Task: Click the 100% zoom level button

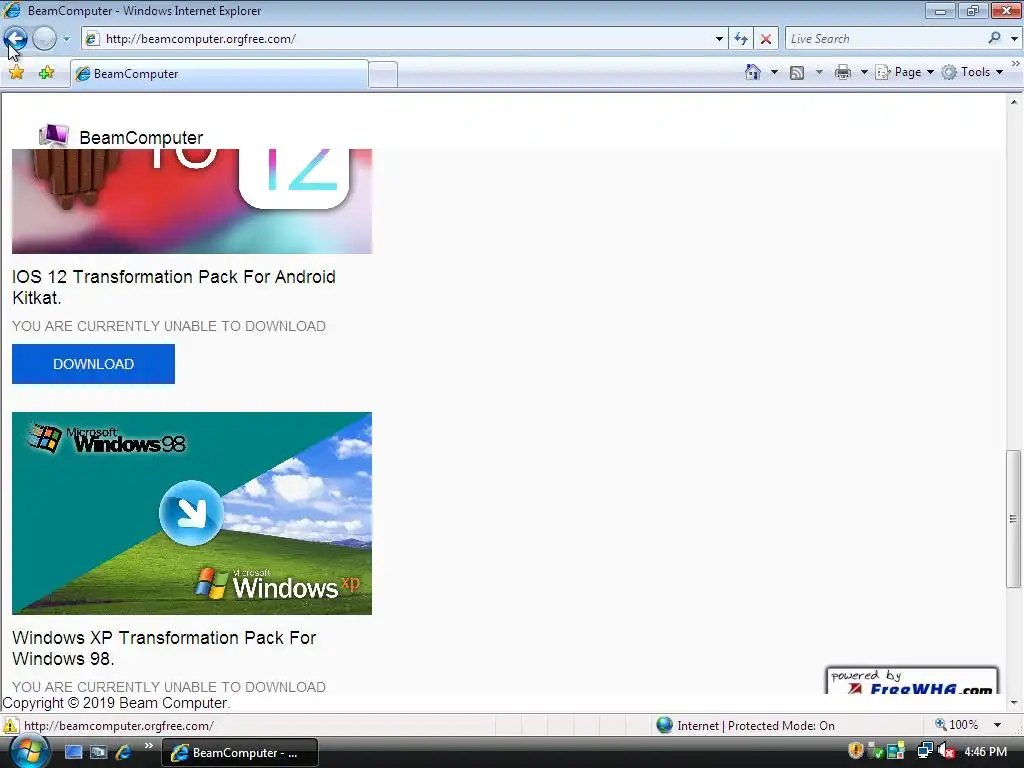Action: (957, 725)
